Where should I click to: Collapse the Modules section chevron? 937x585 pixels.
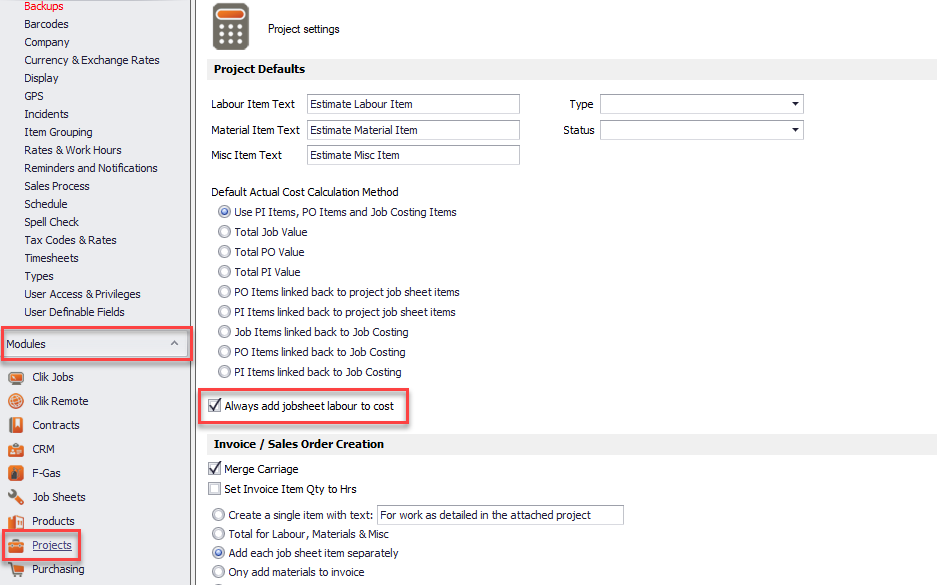point(174,344)
